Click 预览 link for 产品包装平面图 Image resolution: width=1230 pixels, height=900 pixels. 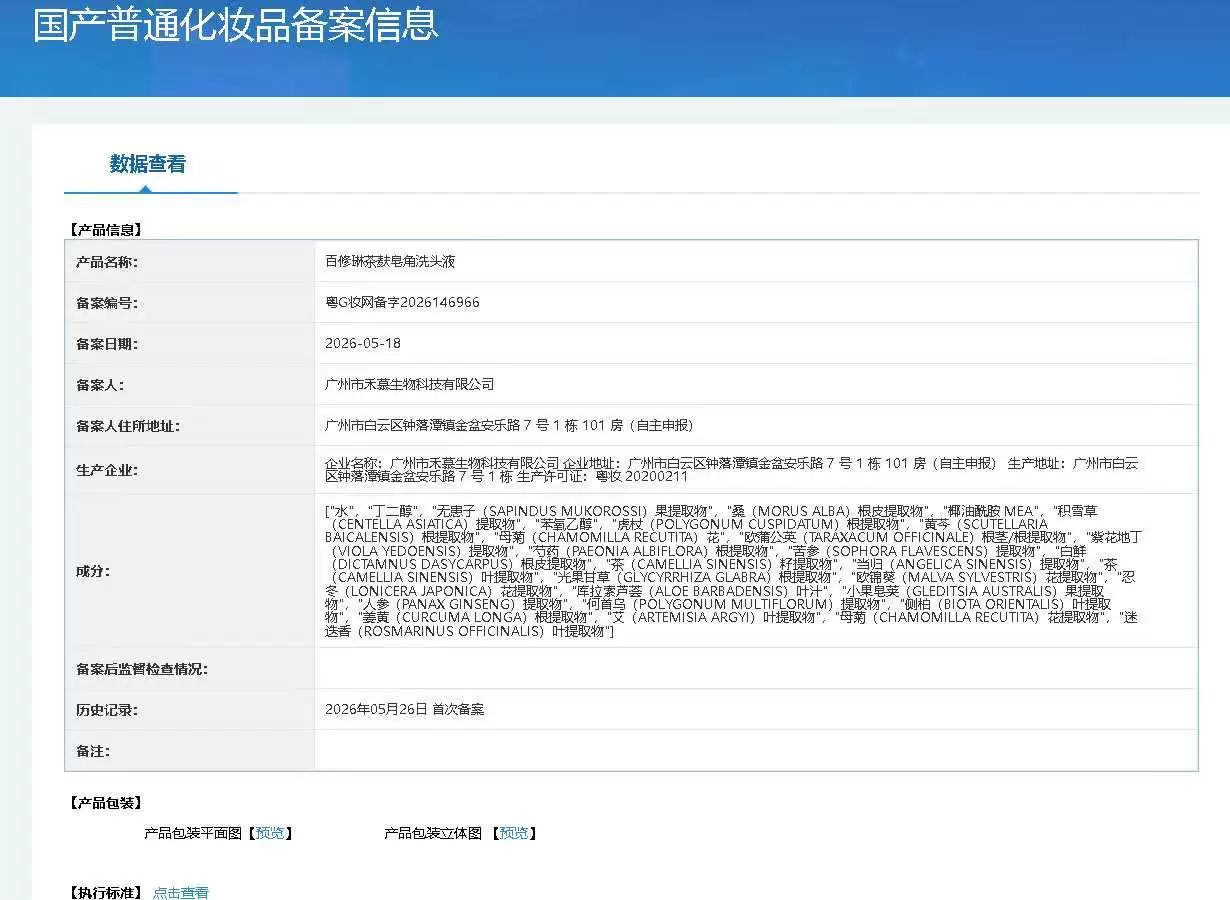coord(270,833)
